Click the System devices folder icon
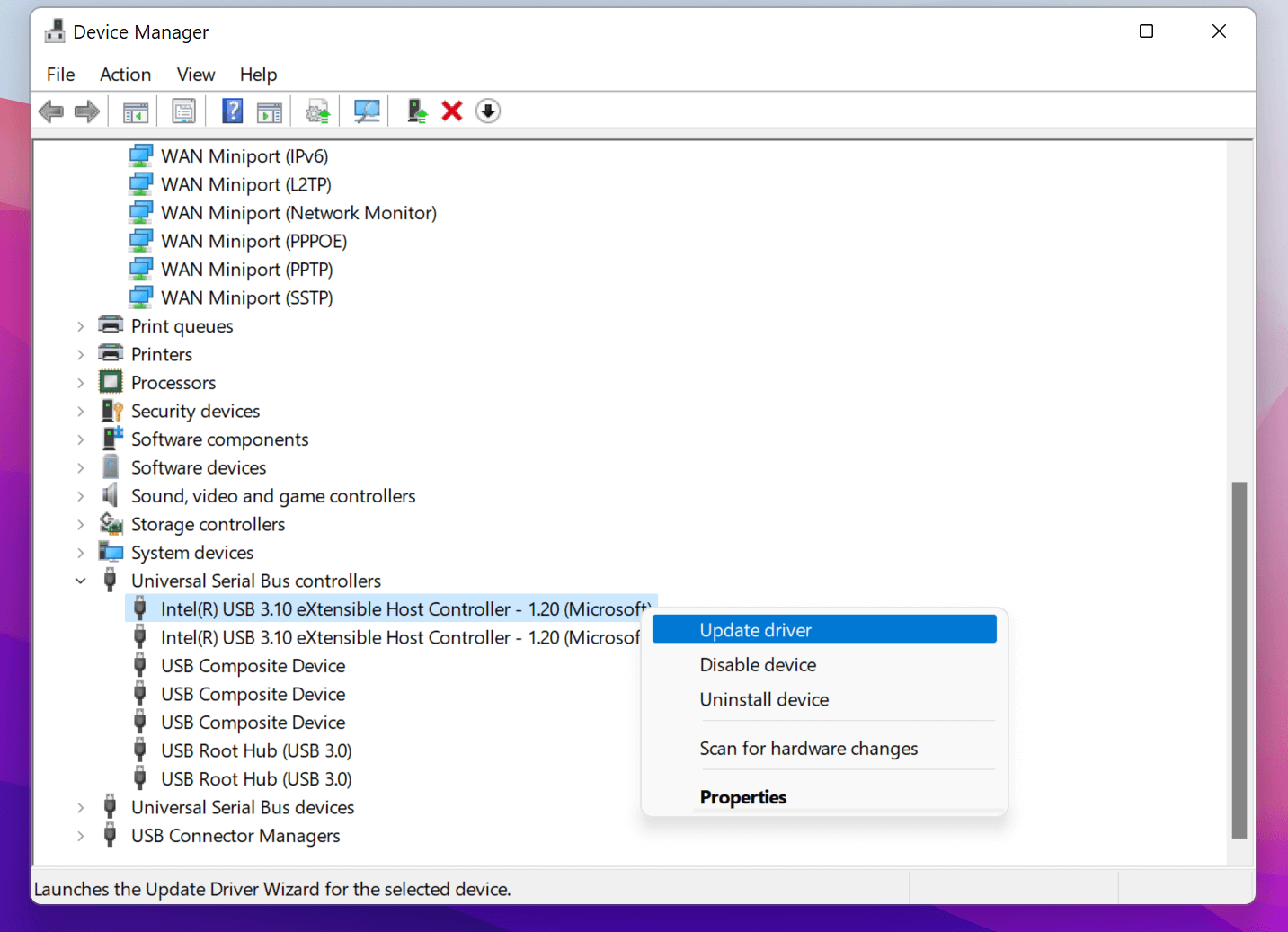 pyautogui.click(x=111, y=552)
